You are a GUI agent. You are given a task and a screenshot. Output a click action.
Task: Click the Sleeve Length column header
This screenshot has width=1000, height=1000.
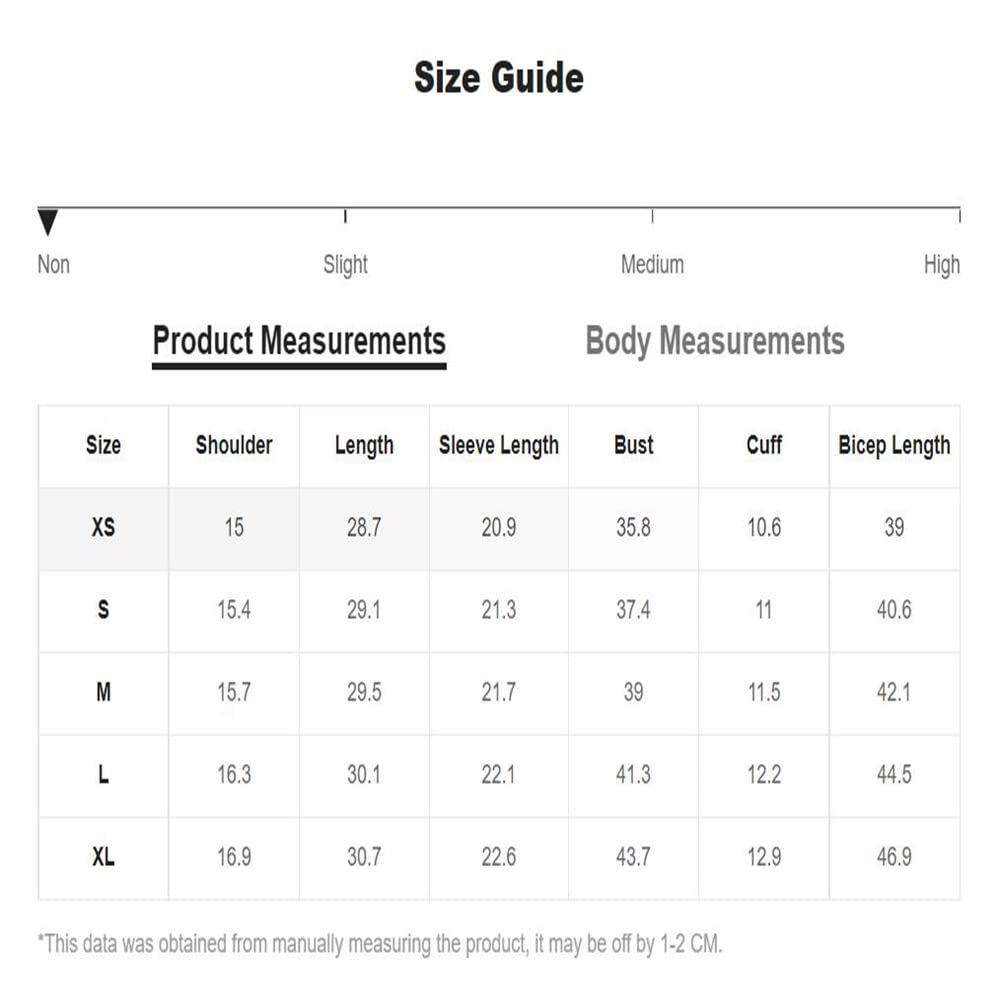click(x=499, y=445)
